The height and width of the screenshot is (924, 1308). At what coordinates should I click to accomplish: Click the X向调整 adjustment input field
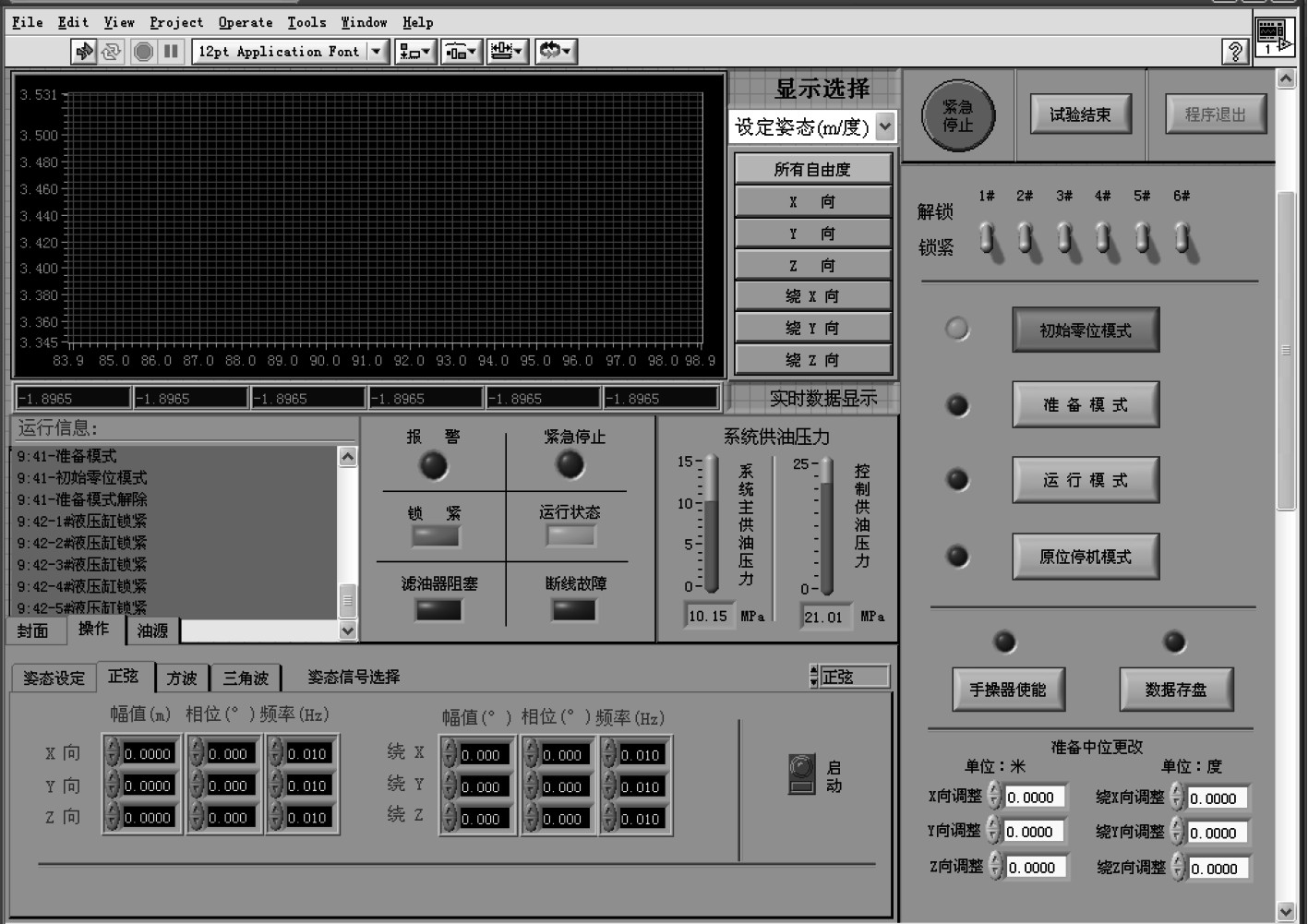[1034, 798]
